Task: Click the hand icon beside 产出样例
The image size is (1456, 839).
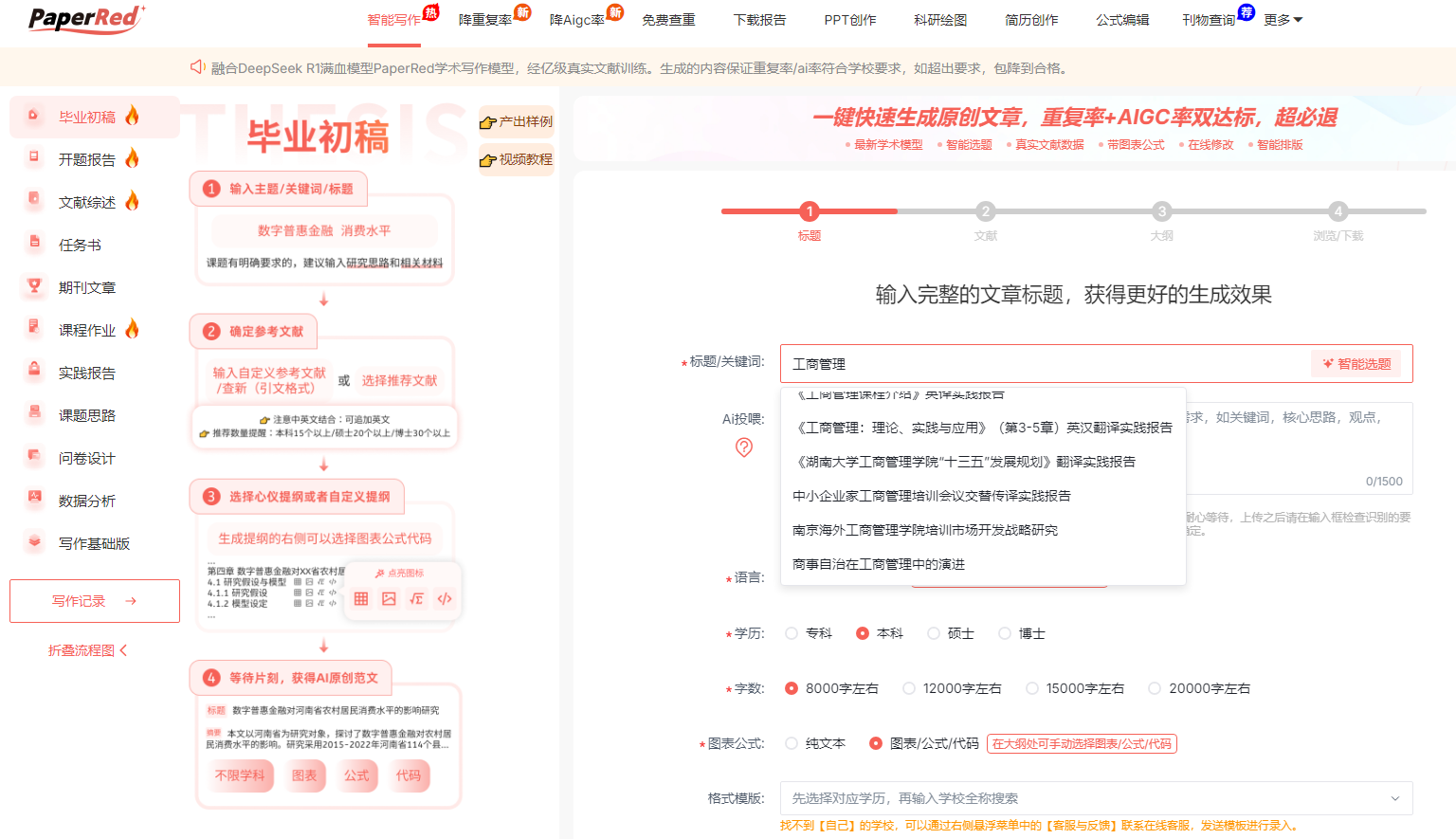Action: pyautogui.click(x=488, y=122)
